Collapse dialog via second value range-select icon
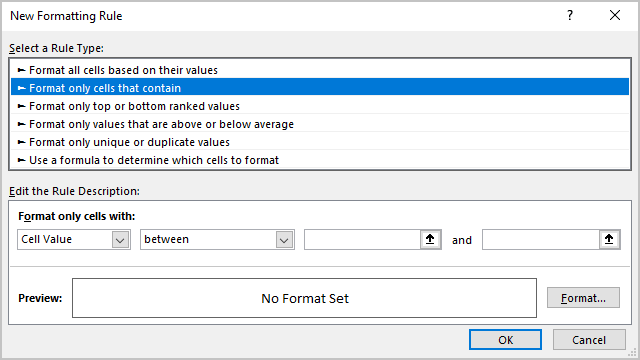The height and width of the screenshot is (360, 640). tap(609, 239)
